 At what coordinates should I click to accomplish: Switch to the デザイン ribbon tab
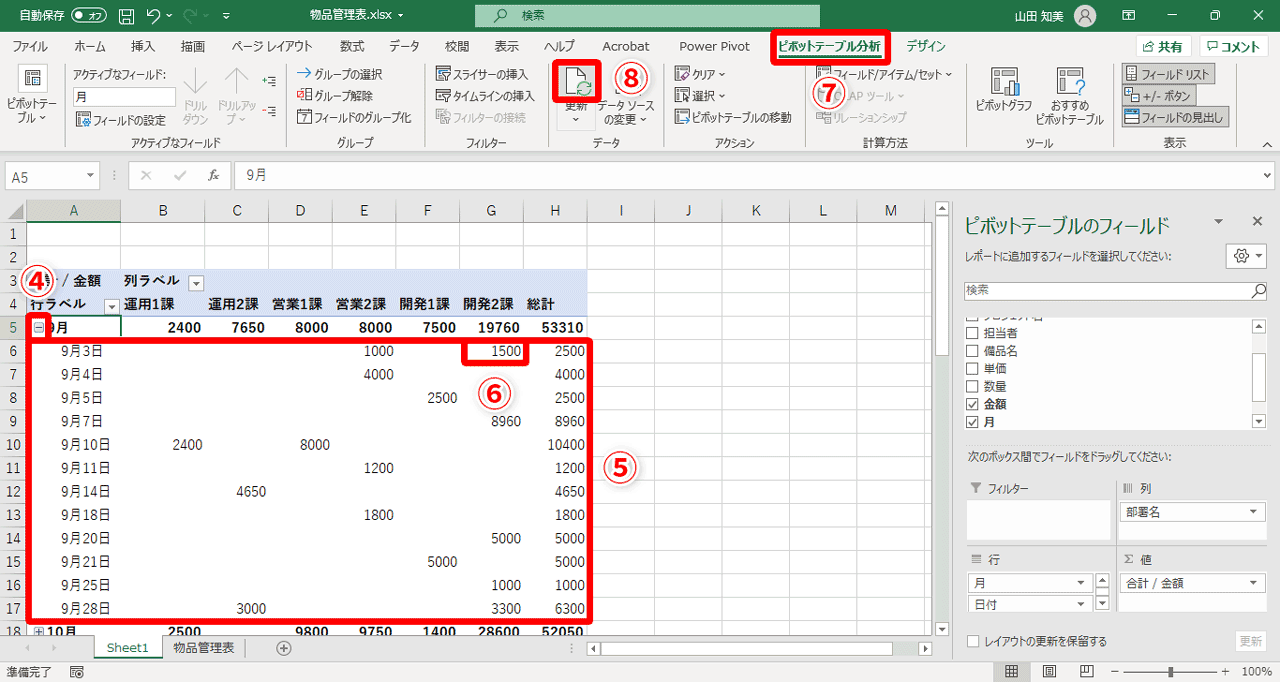coord(925,46)
